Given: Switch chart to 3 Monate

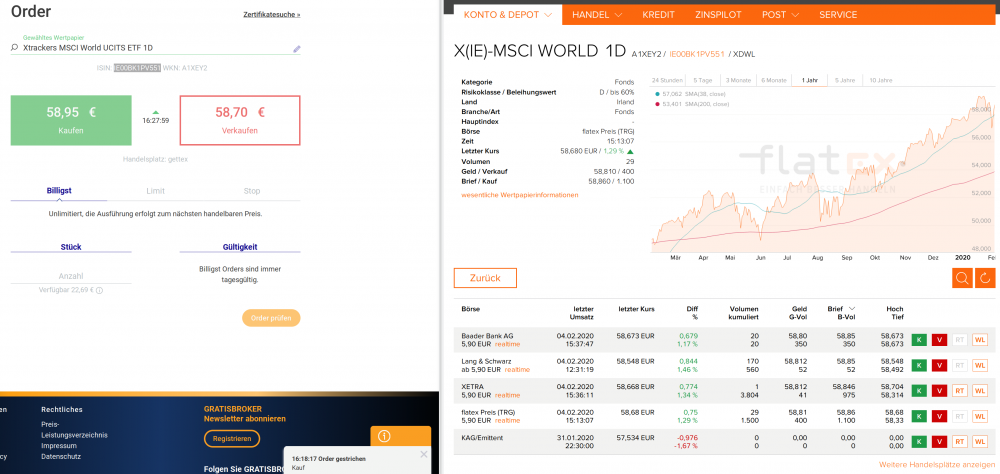Looking at the screenshot, I should pos(738,80).
